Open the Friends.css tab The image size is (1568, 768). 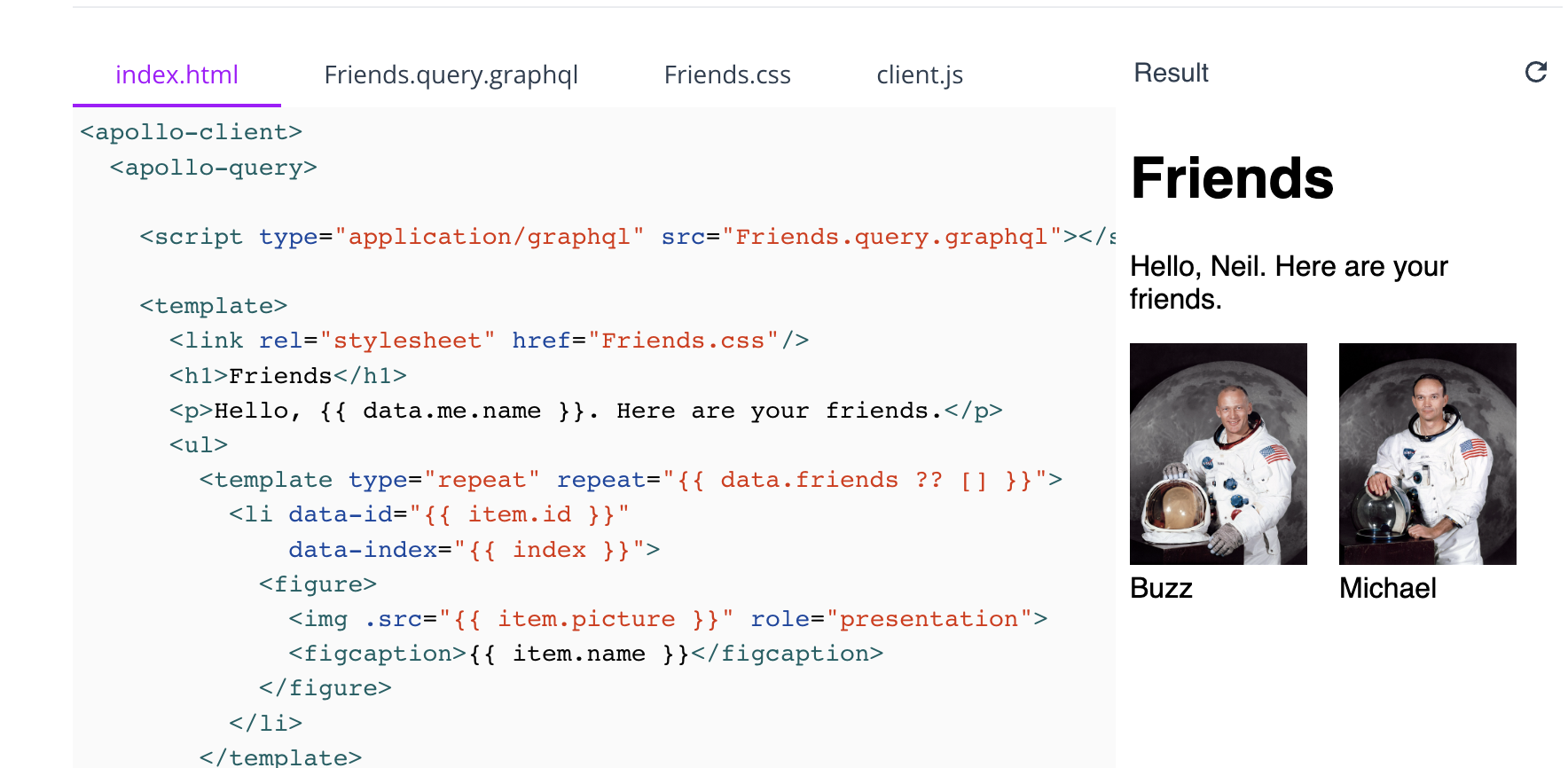click(727, 74)
